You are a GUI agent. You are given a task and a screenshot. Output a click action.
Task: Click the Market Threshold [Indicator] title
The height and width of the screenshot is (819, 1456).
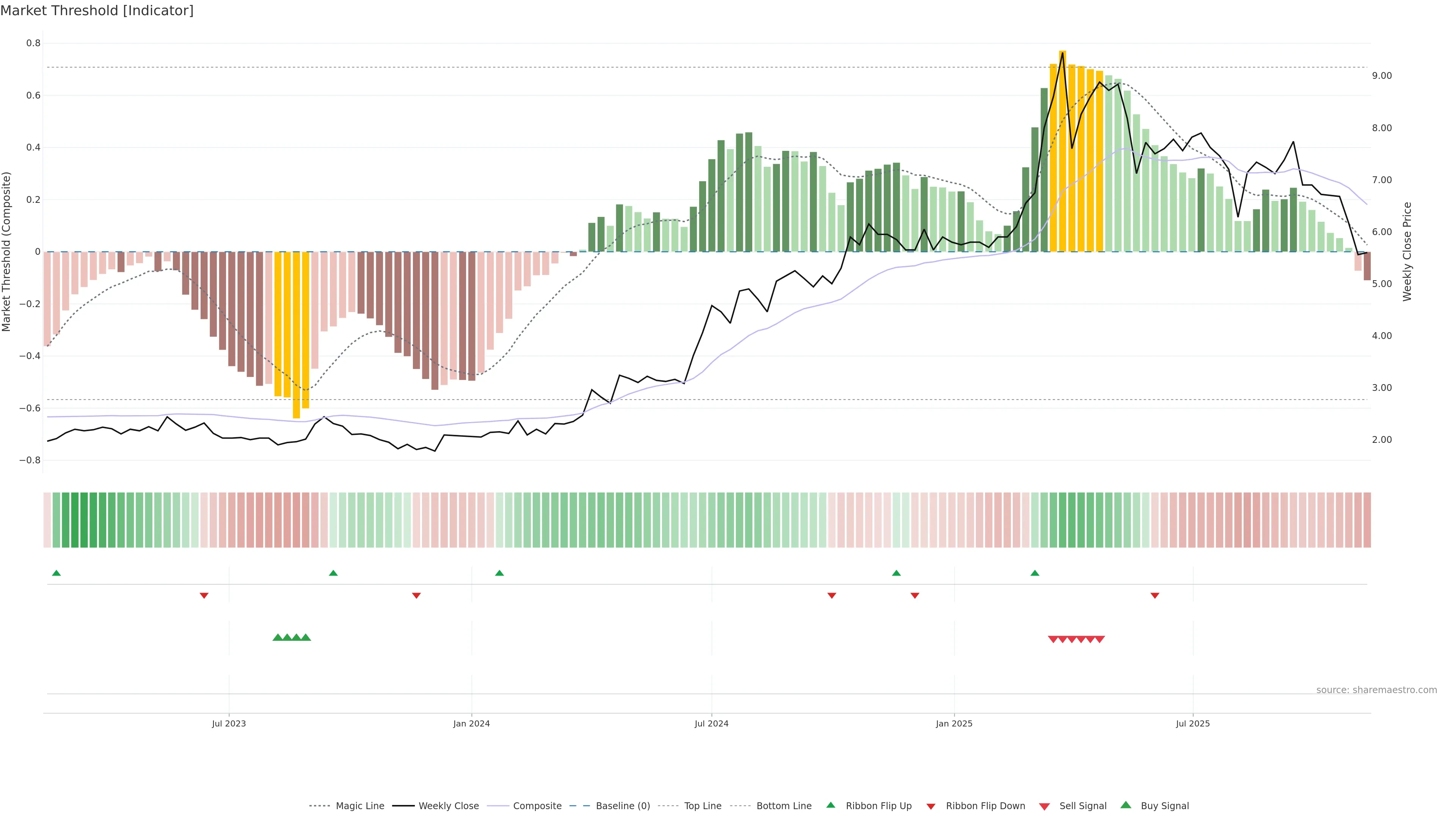97,11
